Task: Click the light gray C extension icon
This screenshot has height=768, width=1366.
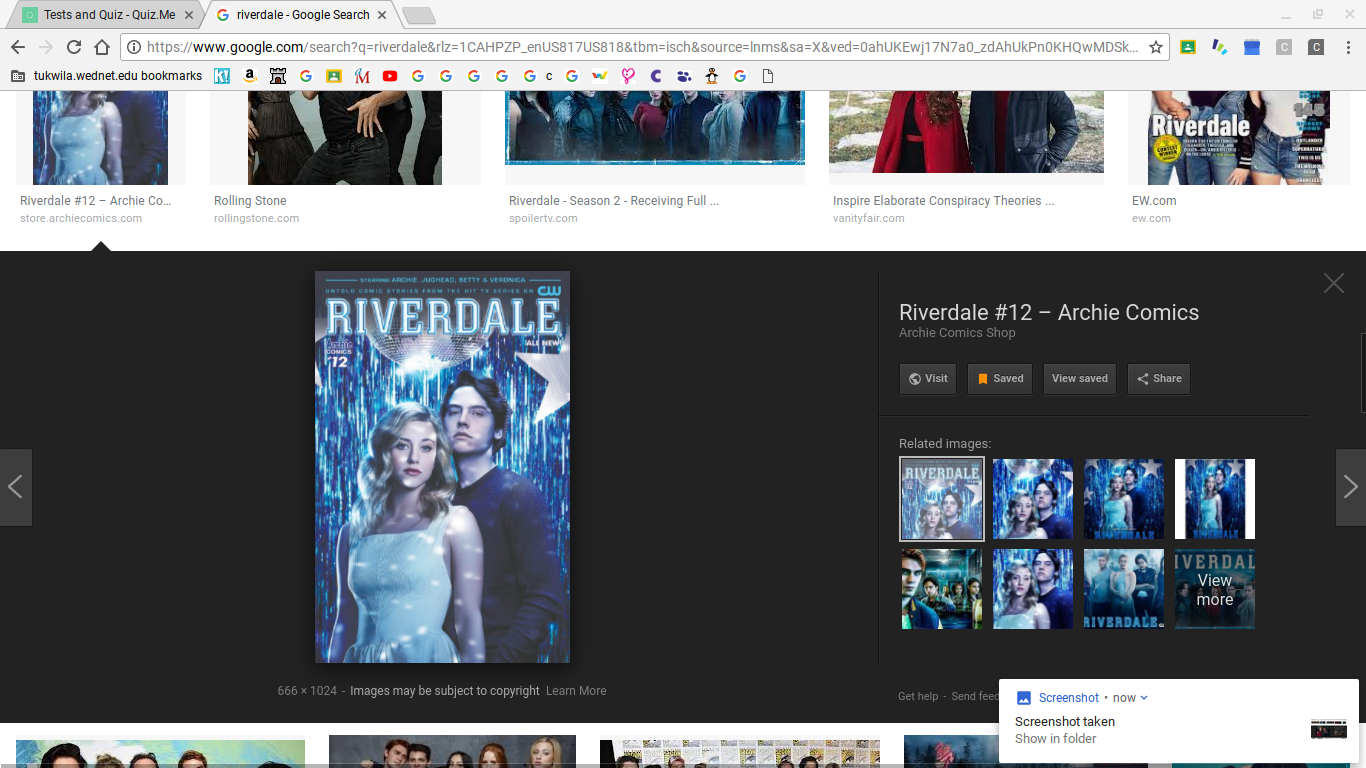Action: (1284, 47)
